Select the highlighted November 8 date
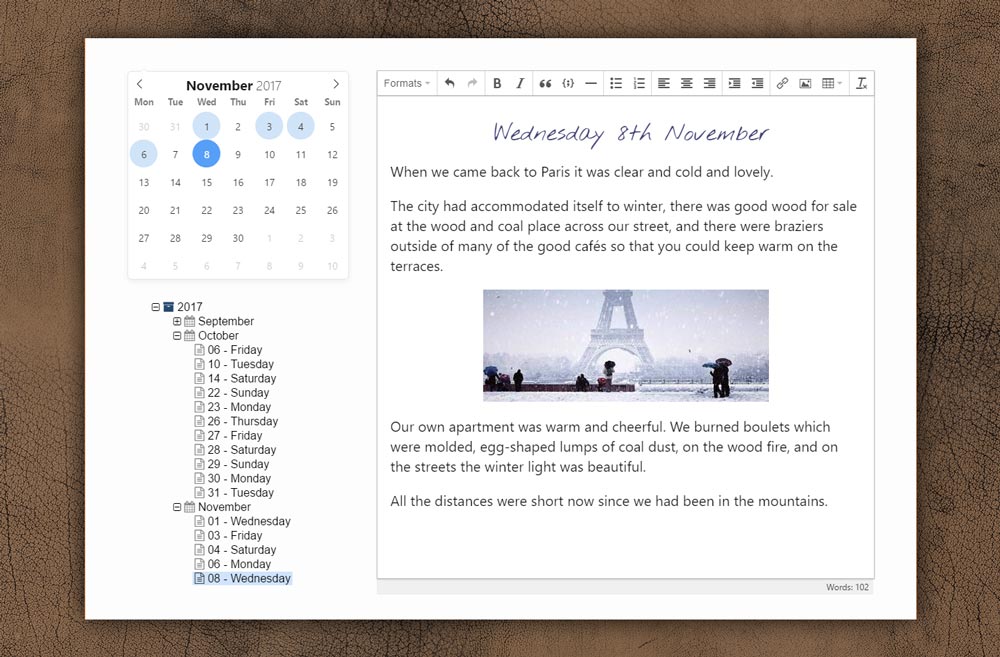This screenshot has height=657, width=1000. 207,154
